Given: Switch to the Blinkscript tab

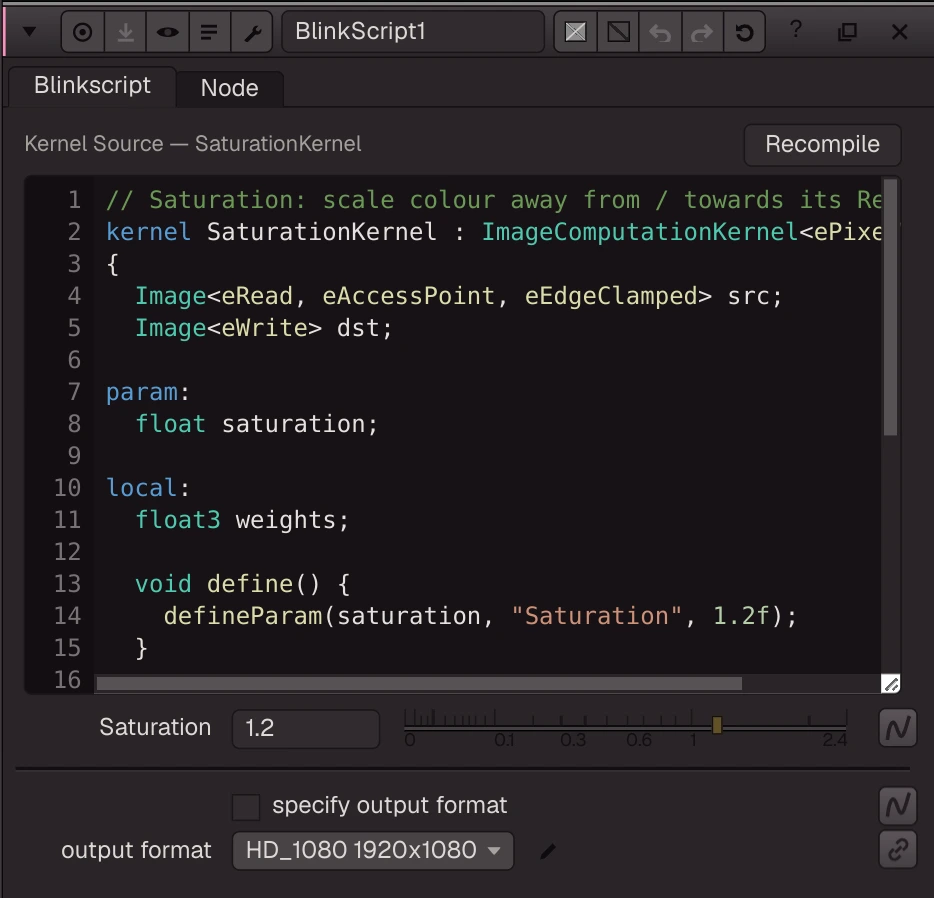Looking at the screenshot, I should point(92,86).
